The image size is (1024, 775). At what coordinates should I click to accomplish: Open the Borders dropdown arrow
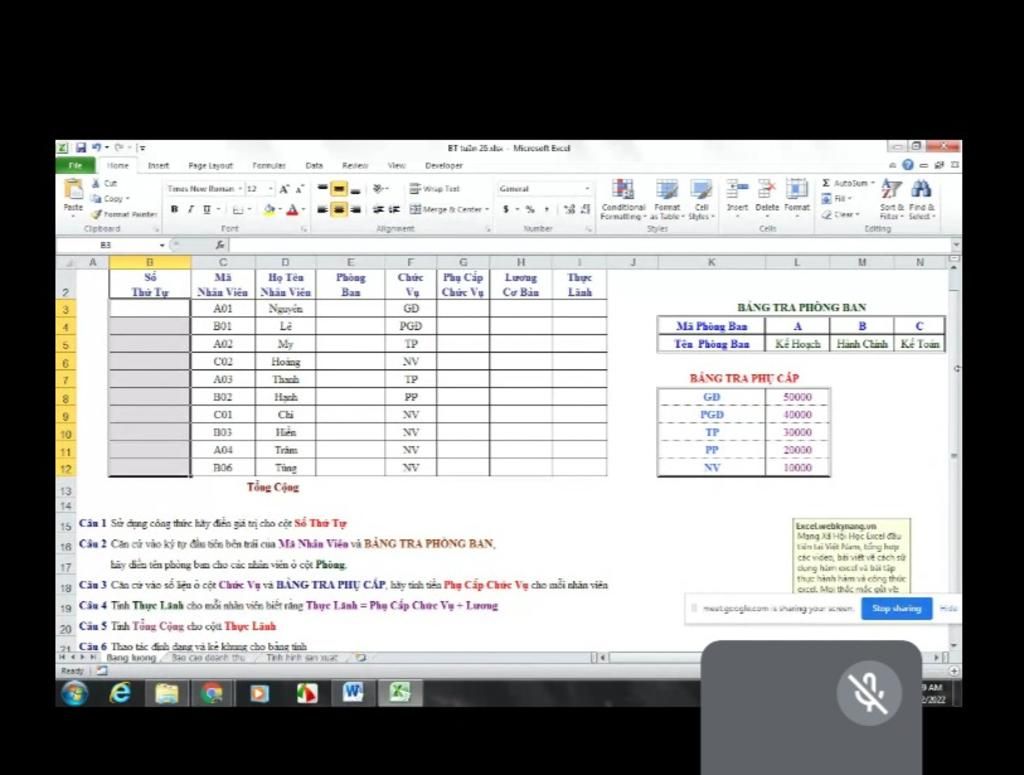coord(249,210)
